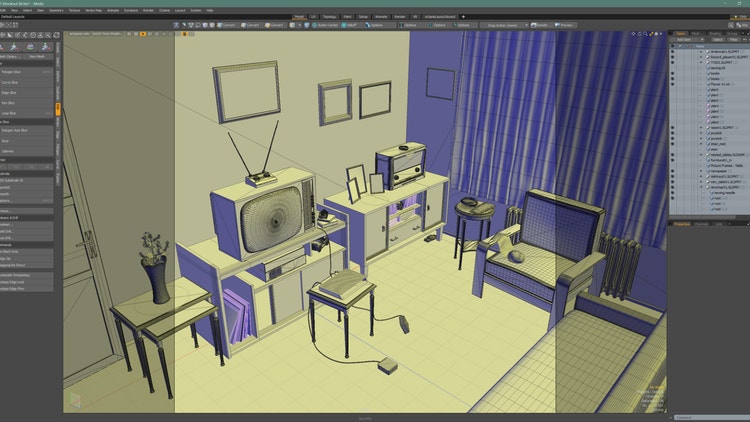Open the Properties tab in lower right panel
Image resolution: width=750 pixels, height=422 pixels.
point(682,224)
